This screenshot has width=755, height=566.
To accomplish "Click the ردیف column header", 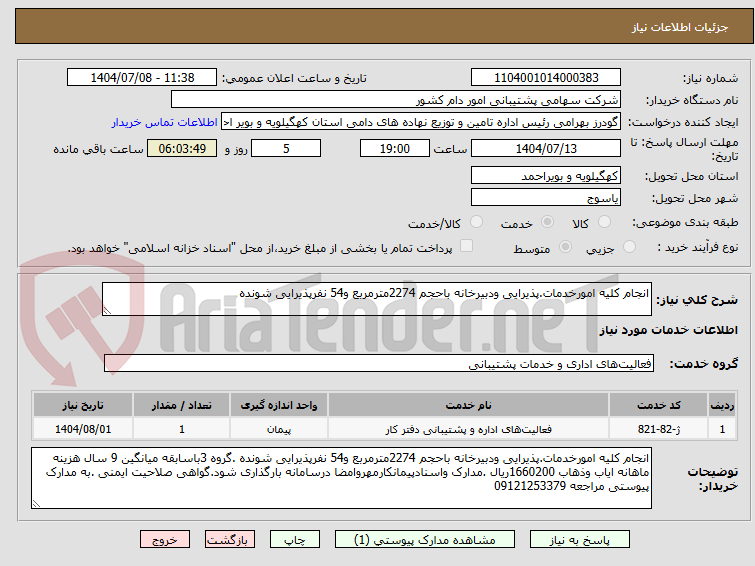I will (x=722, y=405).
